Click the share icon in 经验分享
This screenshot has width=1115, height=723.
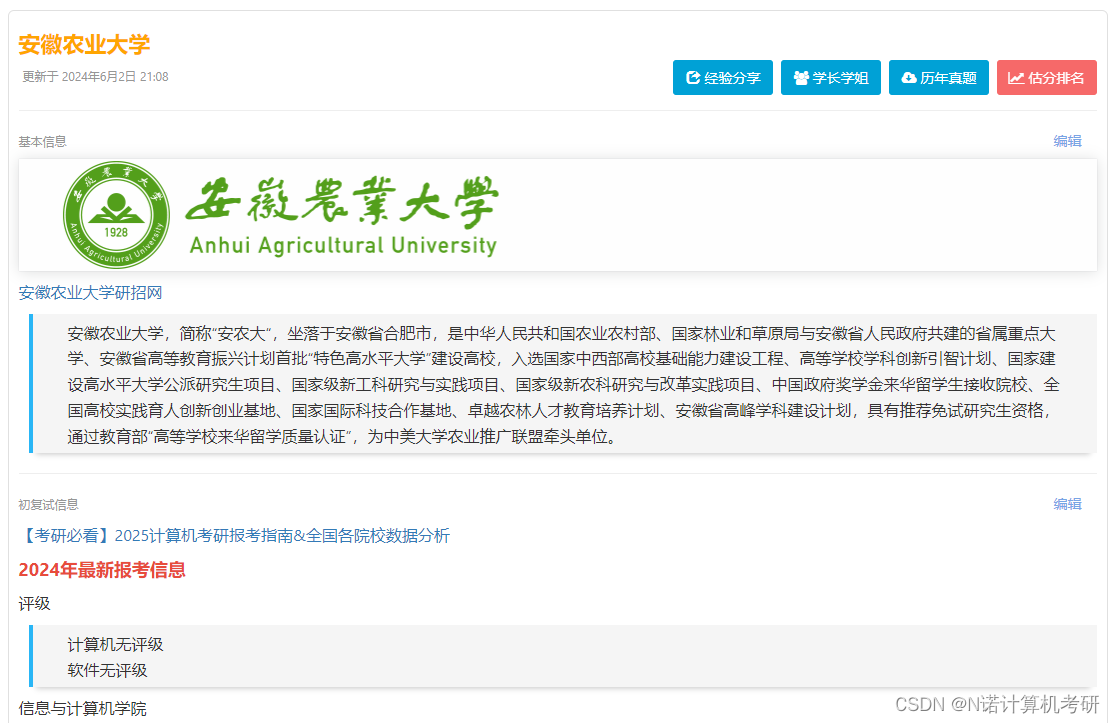point(693,77)
